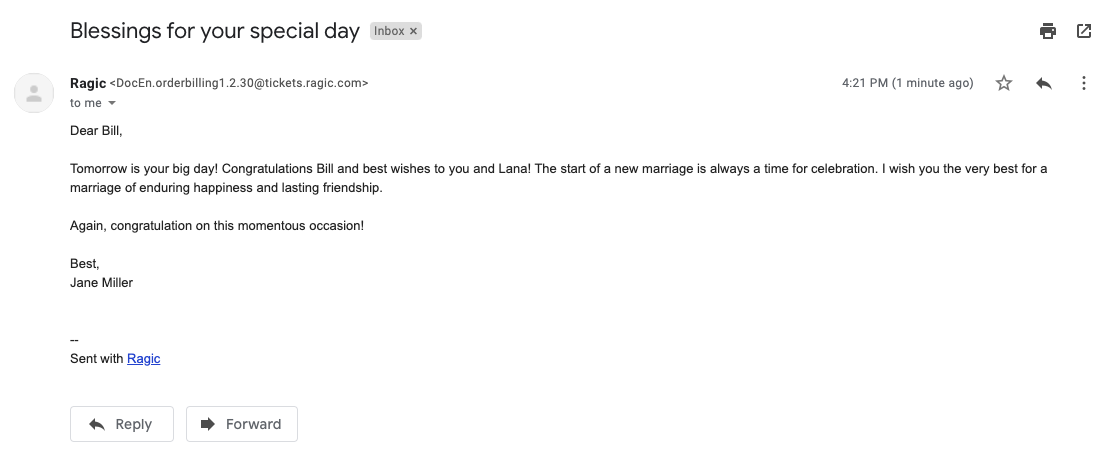Open the three-dot More options menu
This screenshot has height=457, width=1104.
[x=1084, y=83]
